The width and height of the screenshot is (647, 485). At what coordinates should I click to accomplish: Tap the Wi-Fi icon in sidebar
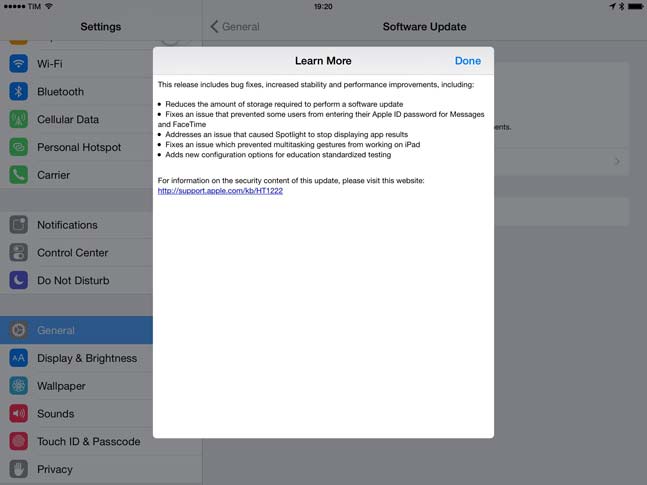tap(18, 64)
